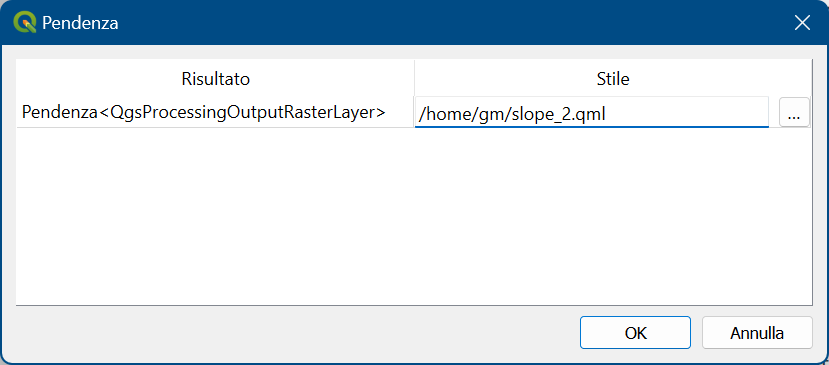The width and height of the screenshot is (829, 365).
Task: Click the Risultato column header
Action: pyautogui.click(x=215, y=79)
